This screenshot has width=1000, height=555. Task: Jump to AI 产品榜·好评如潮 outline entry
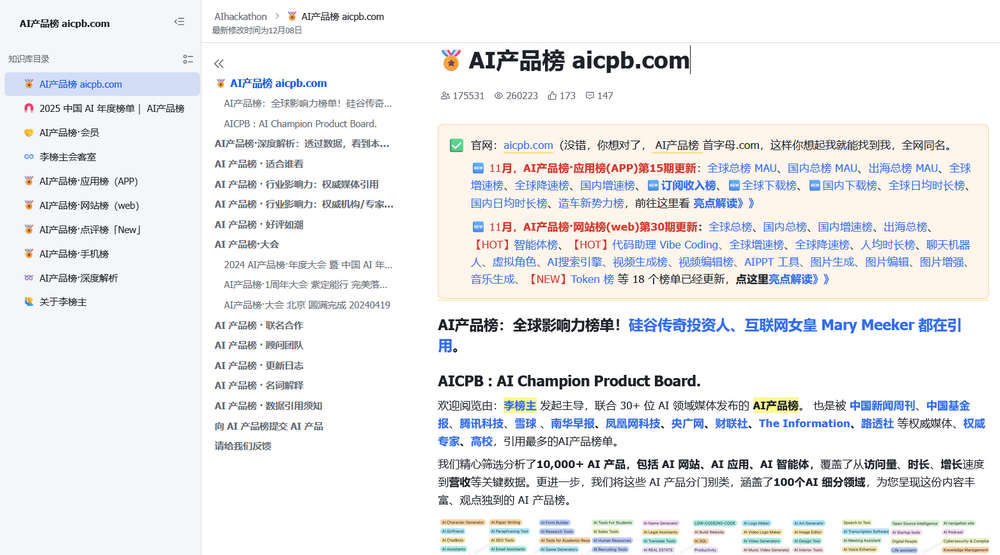[259, 225]
